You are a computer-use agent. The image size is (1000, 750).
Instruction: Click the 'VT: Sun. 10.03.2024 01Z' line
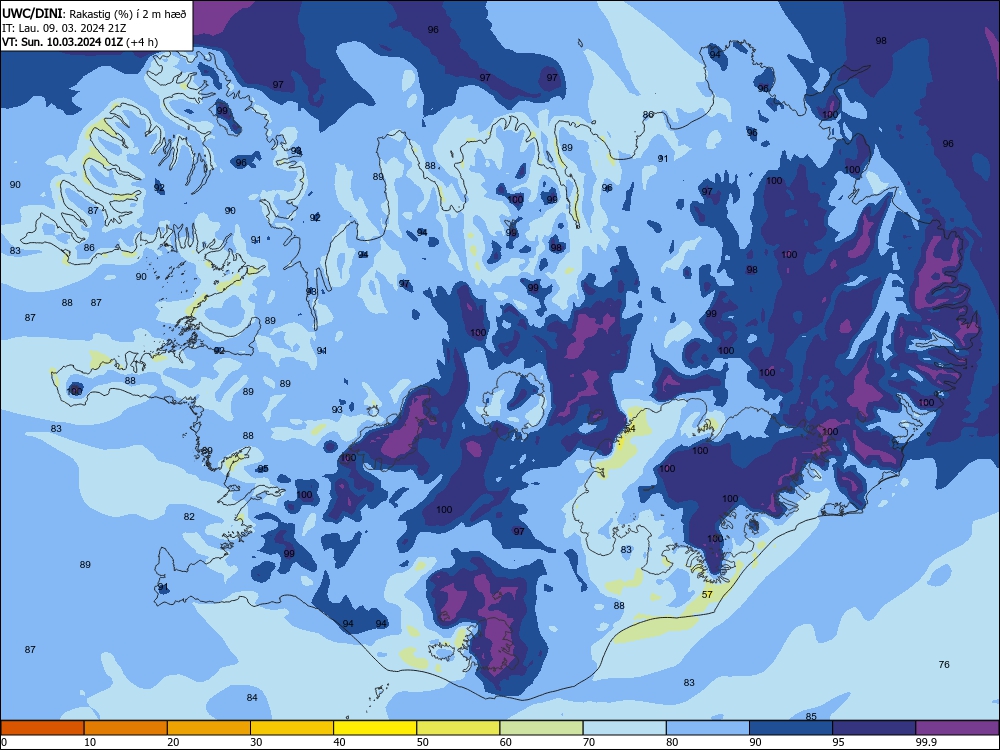[62, 42]
